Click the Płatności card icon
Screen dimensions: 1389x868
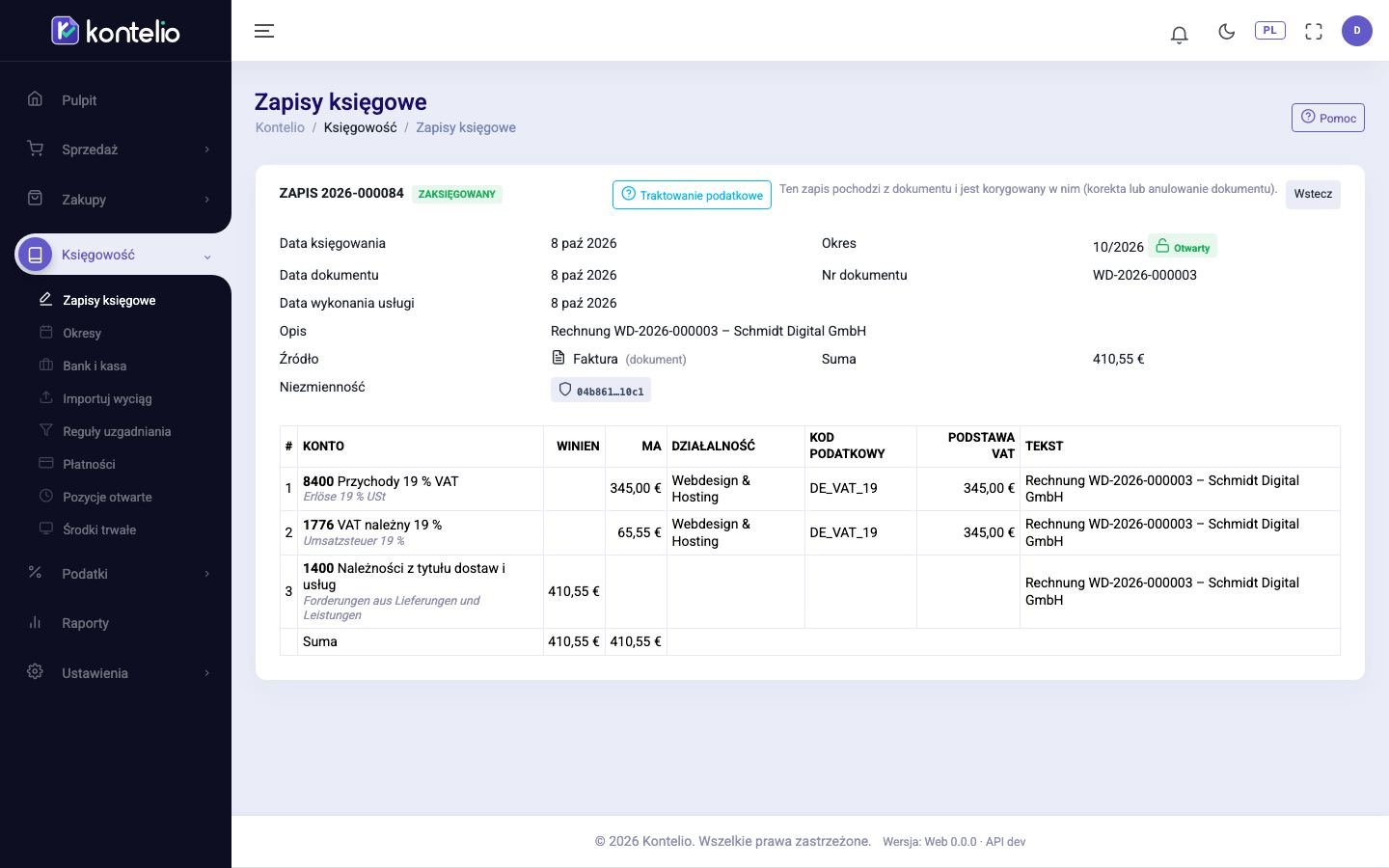tap(45, 463)
